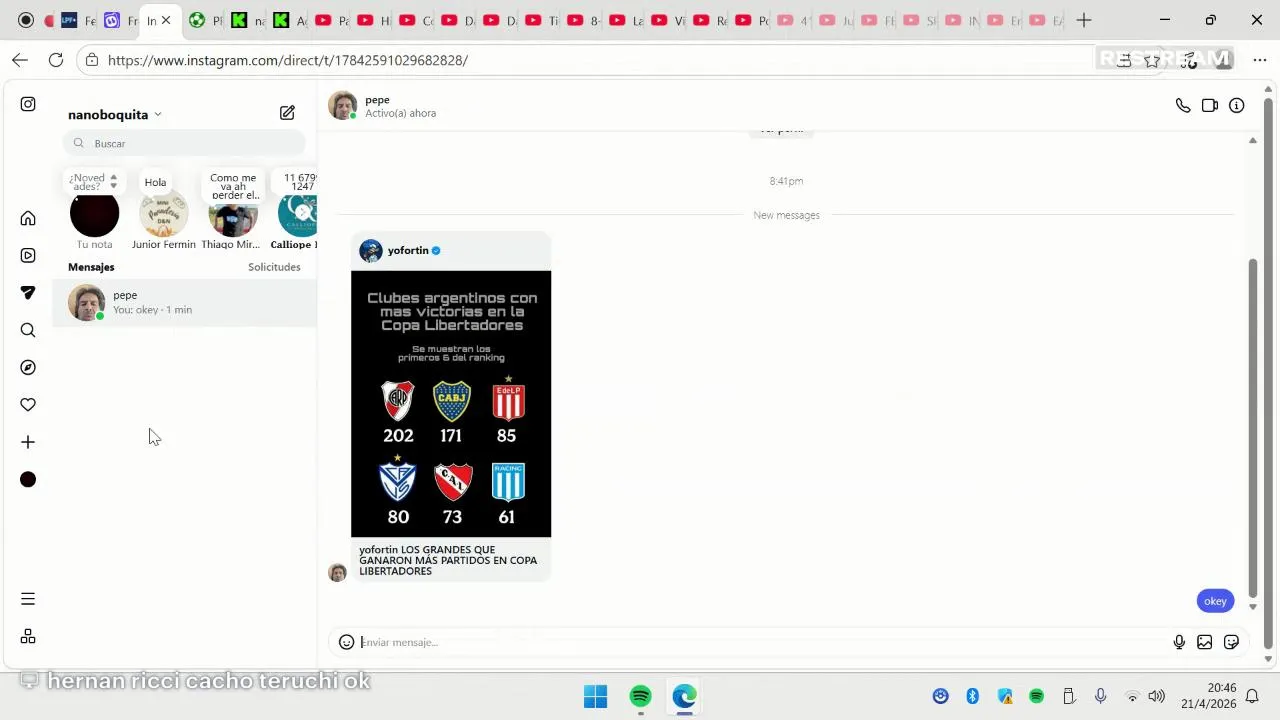1280x720 pixels.
Task: Expand the nanoboquita account switcher
Action: (x=114, y=115)
